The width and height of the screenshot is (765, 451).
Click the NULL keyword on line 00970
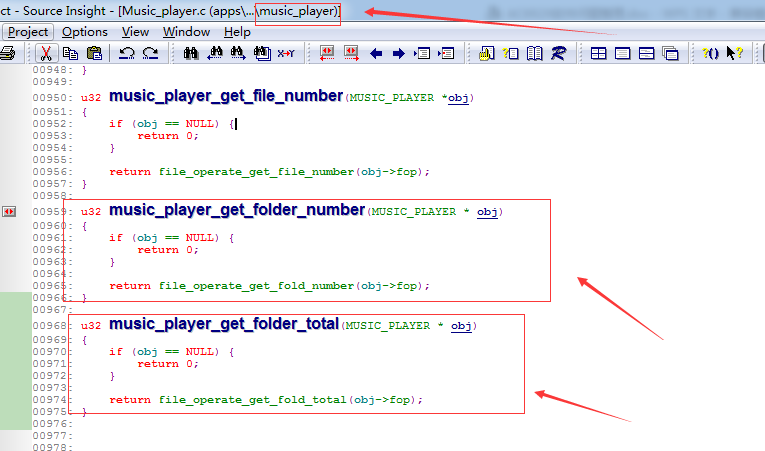[200, 351]
